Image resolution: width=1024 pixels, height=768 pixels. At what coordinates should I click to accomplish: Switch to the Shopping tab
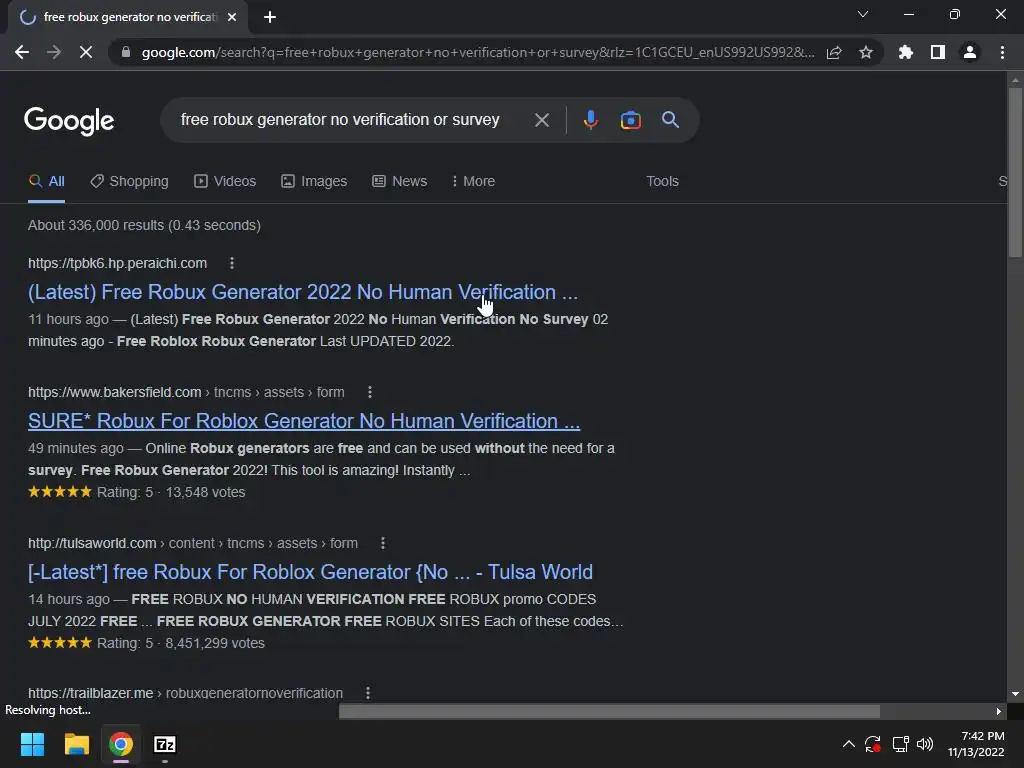[129, 182]
